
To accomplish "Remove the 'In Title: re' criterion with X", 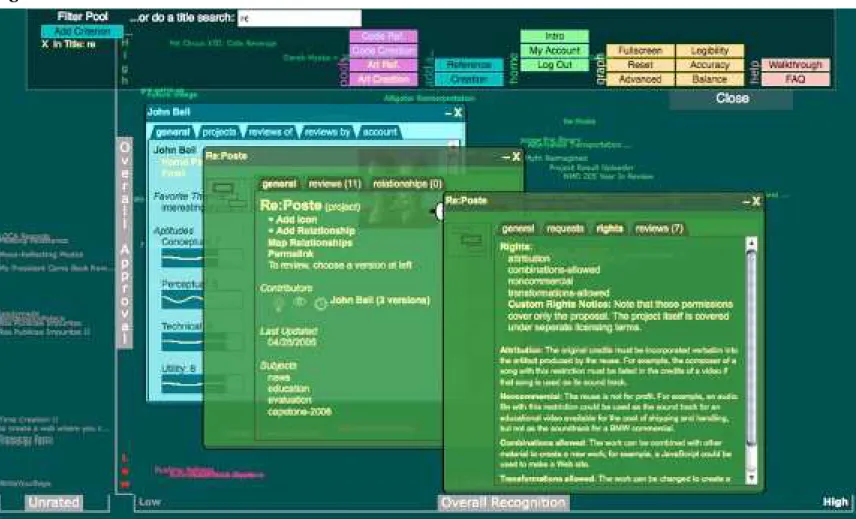I will click(45, 44).
